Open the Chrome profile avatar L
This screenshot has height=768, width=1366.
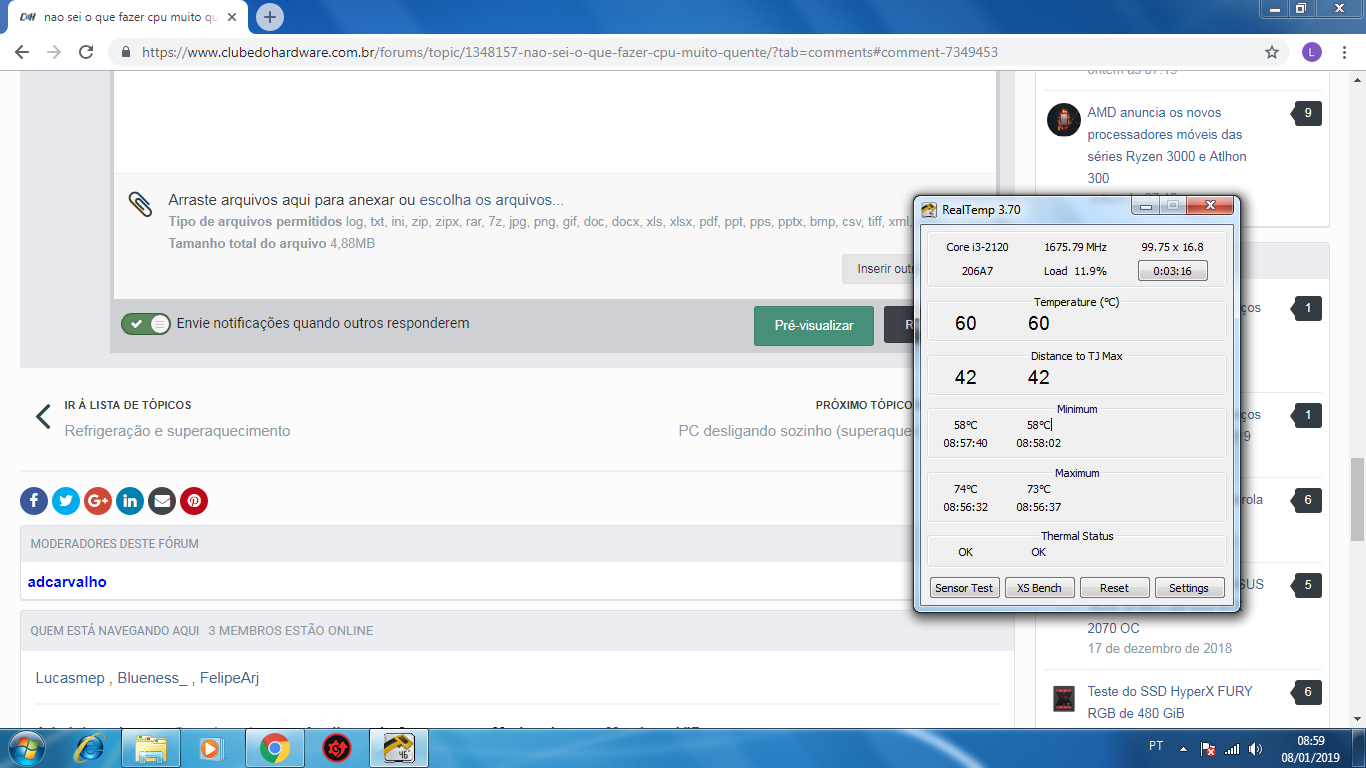point(1311,52)
